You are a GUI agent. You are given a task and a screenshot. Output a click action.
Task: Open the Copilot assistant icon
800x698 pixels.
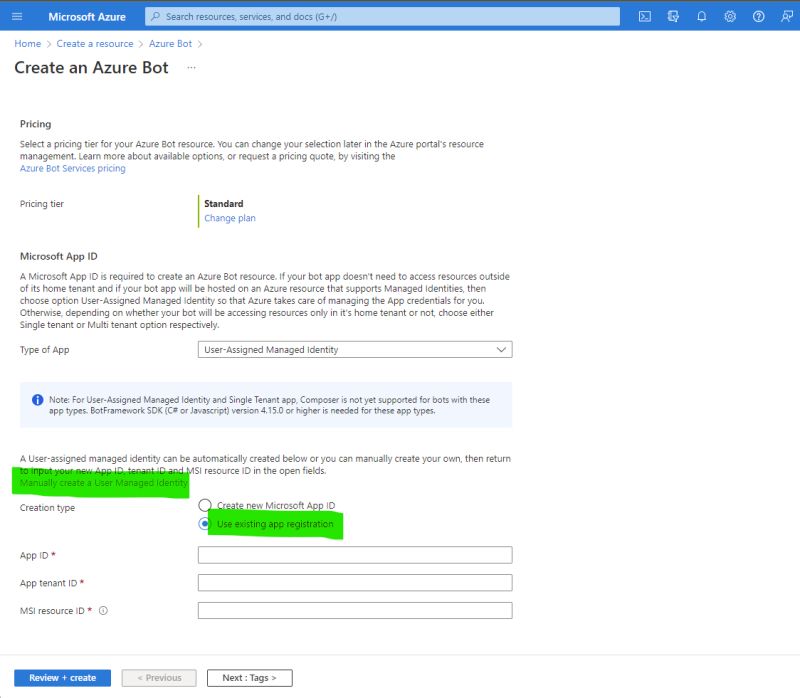pos(673,16)
